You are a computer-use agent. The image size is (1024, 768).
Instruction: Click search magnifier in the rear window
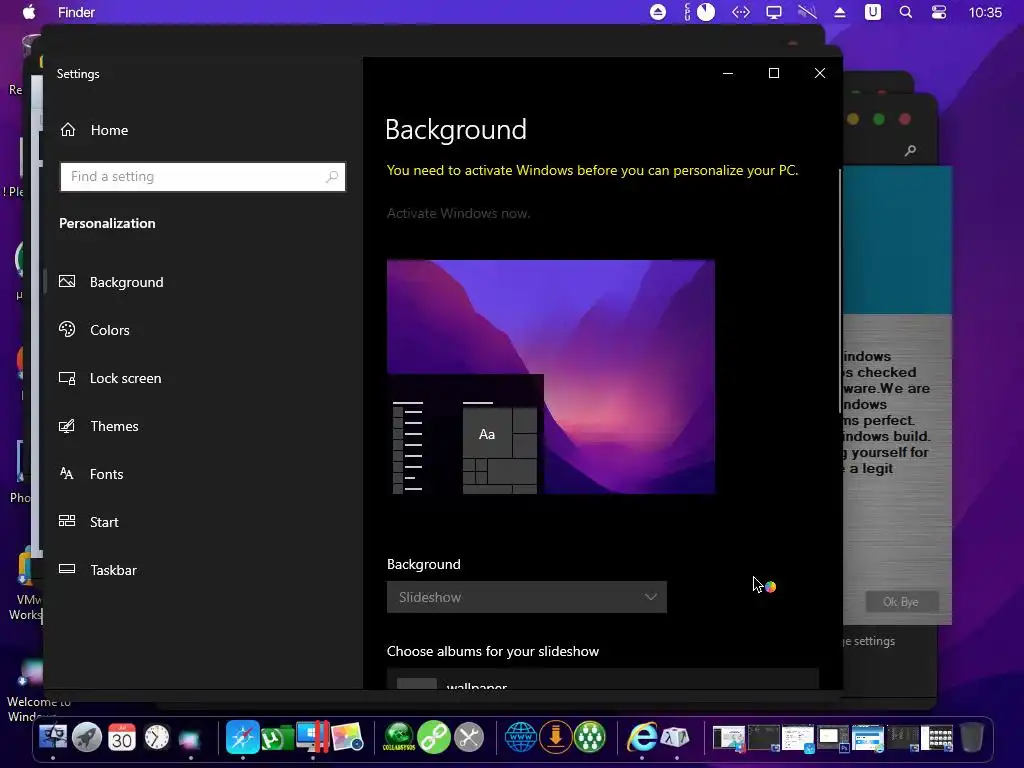tap(910, 151)
